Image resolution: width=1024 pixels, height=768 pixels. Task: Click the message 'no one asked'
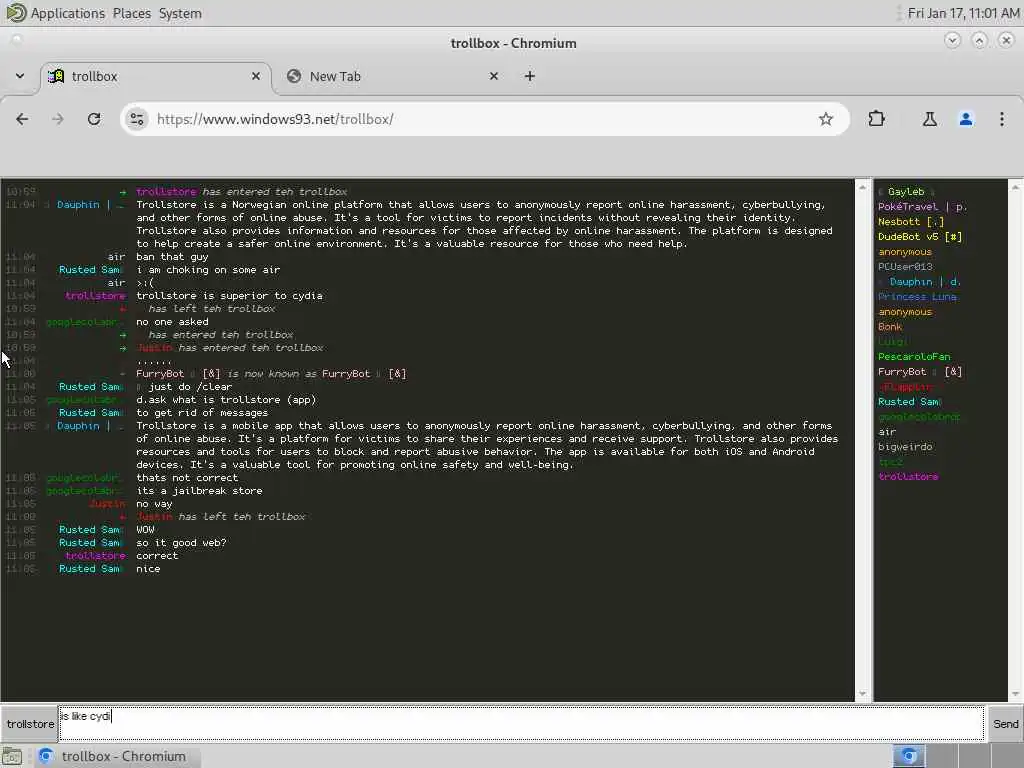click(172, 322)
